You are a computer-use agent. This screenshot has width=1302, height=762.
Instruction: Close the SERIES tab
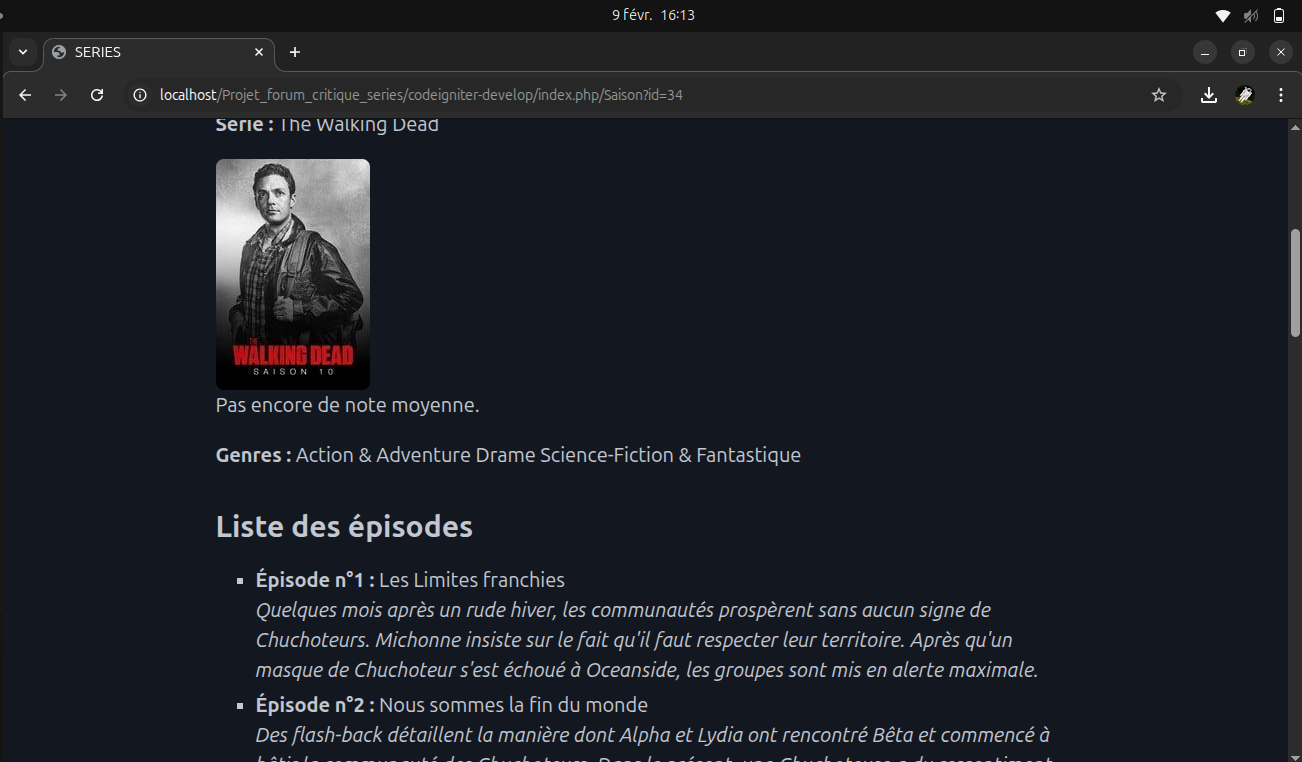click(259, 52)
